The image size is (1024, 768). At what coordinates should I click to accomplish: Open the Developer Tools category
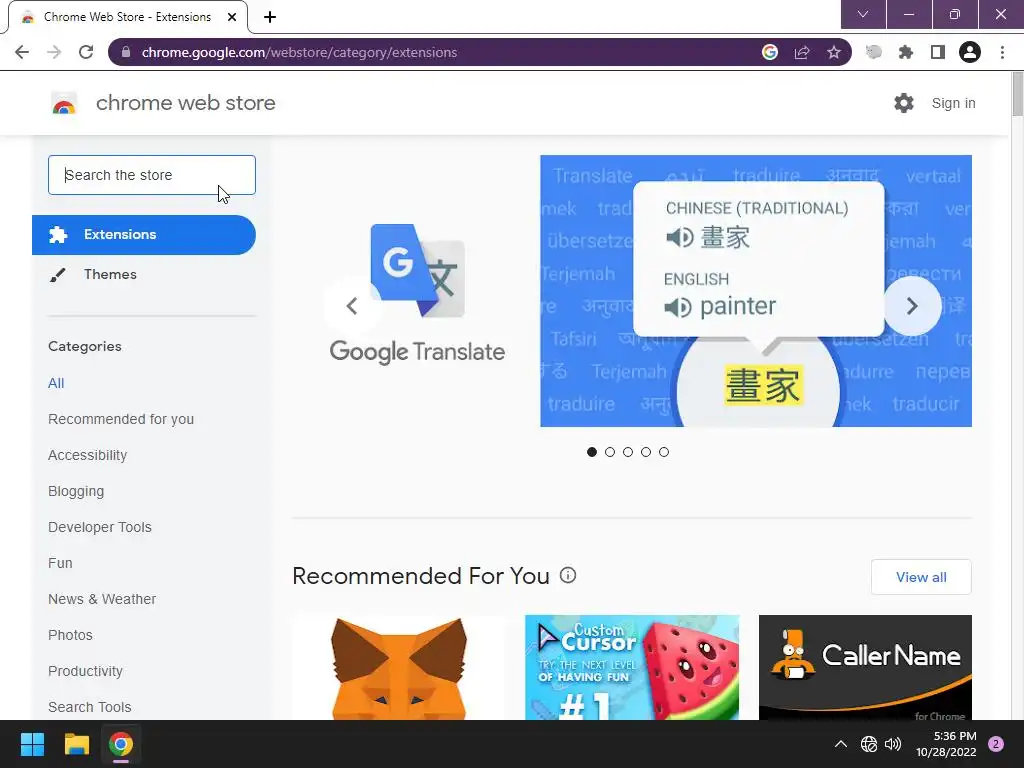[100, 527]
